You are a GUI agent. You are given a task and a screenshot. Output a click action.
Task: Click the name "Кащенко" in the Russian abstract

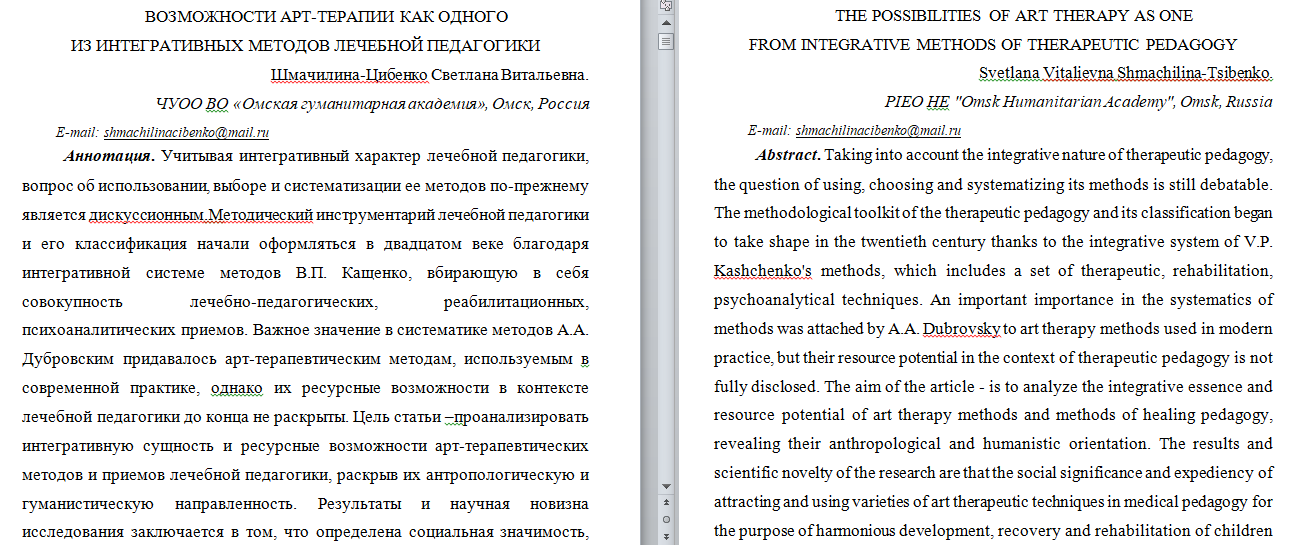(x=374, y=273)
